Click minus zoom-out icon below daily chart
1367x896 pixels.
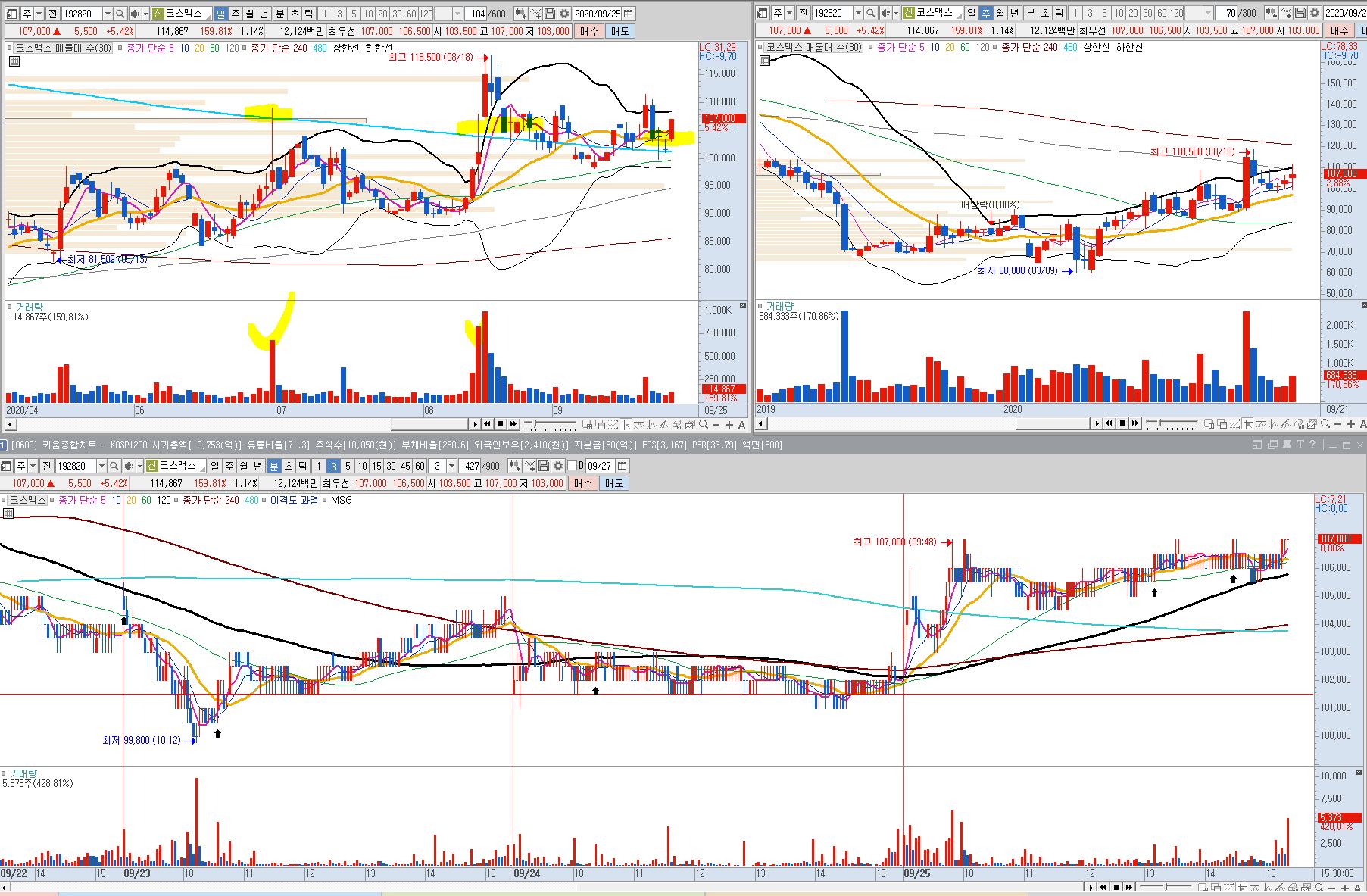coord(716,425)
